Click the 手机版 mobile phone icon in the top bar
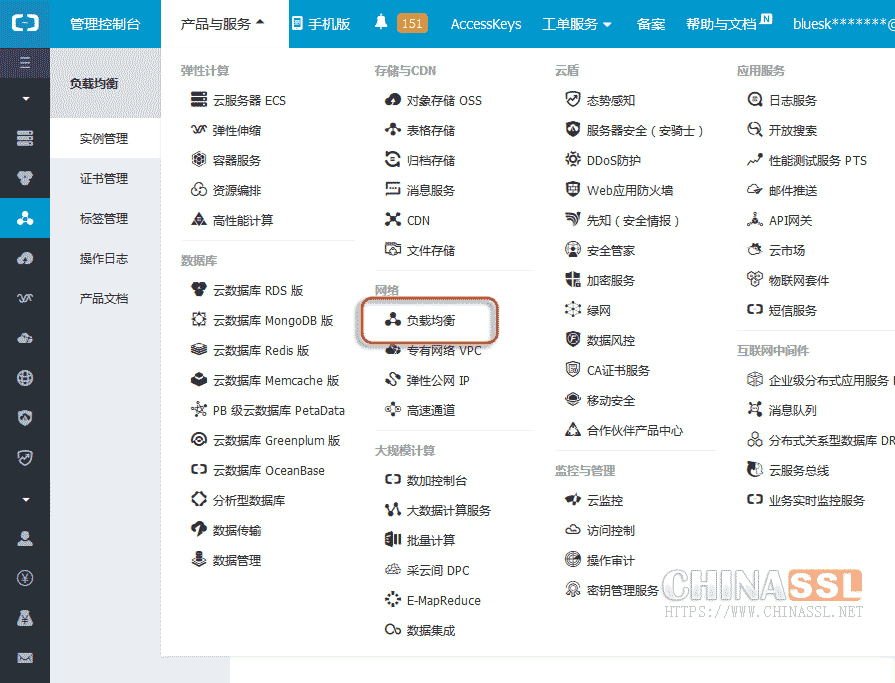Image resolution: width=895 pixels, height=683 pixels. coord(297,23)
